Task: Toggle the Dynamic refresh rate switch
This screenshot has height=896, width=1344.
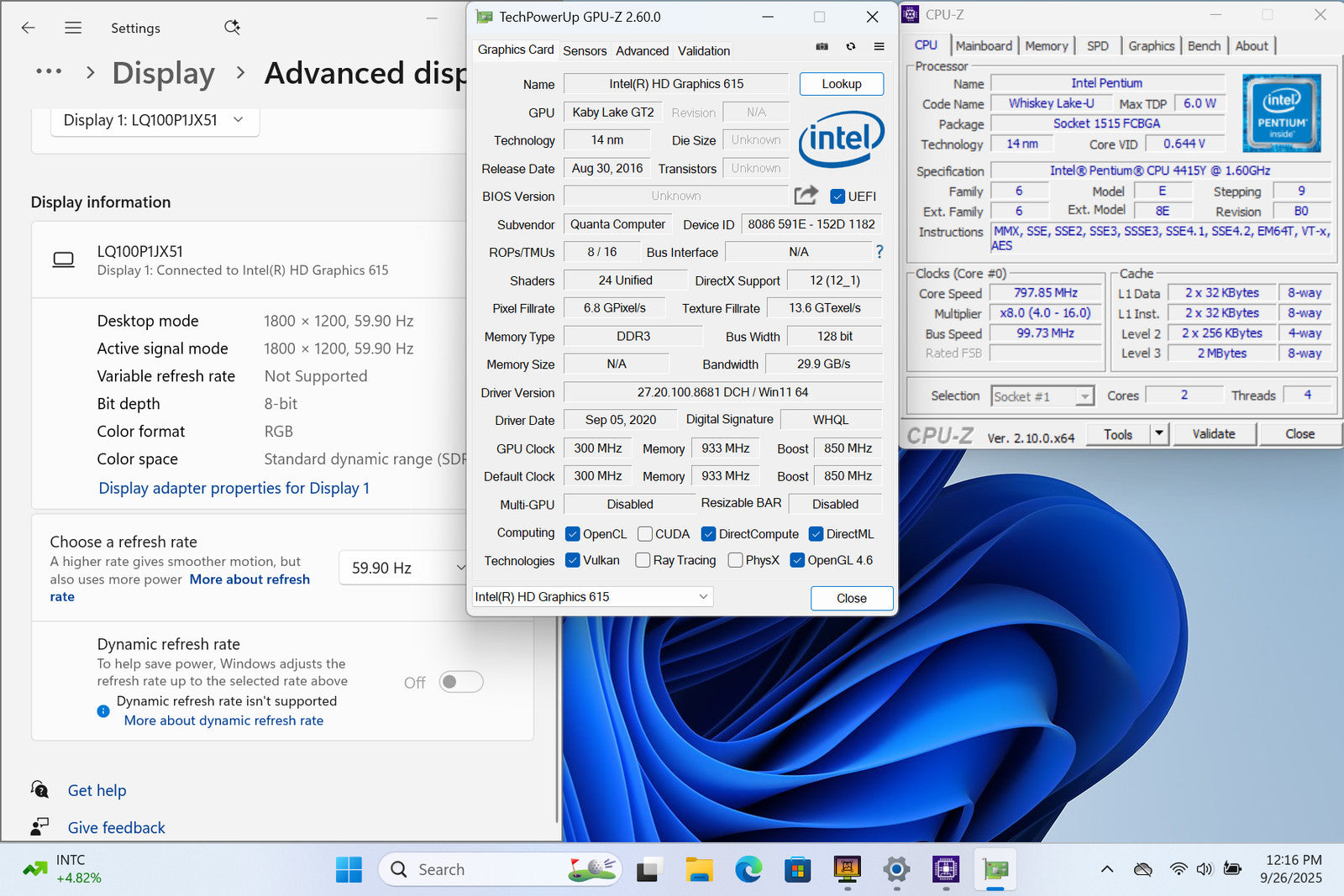Action: pyautogui.click(x=460, y=682)
